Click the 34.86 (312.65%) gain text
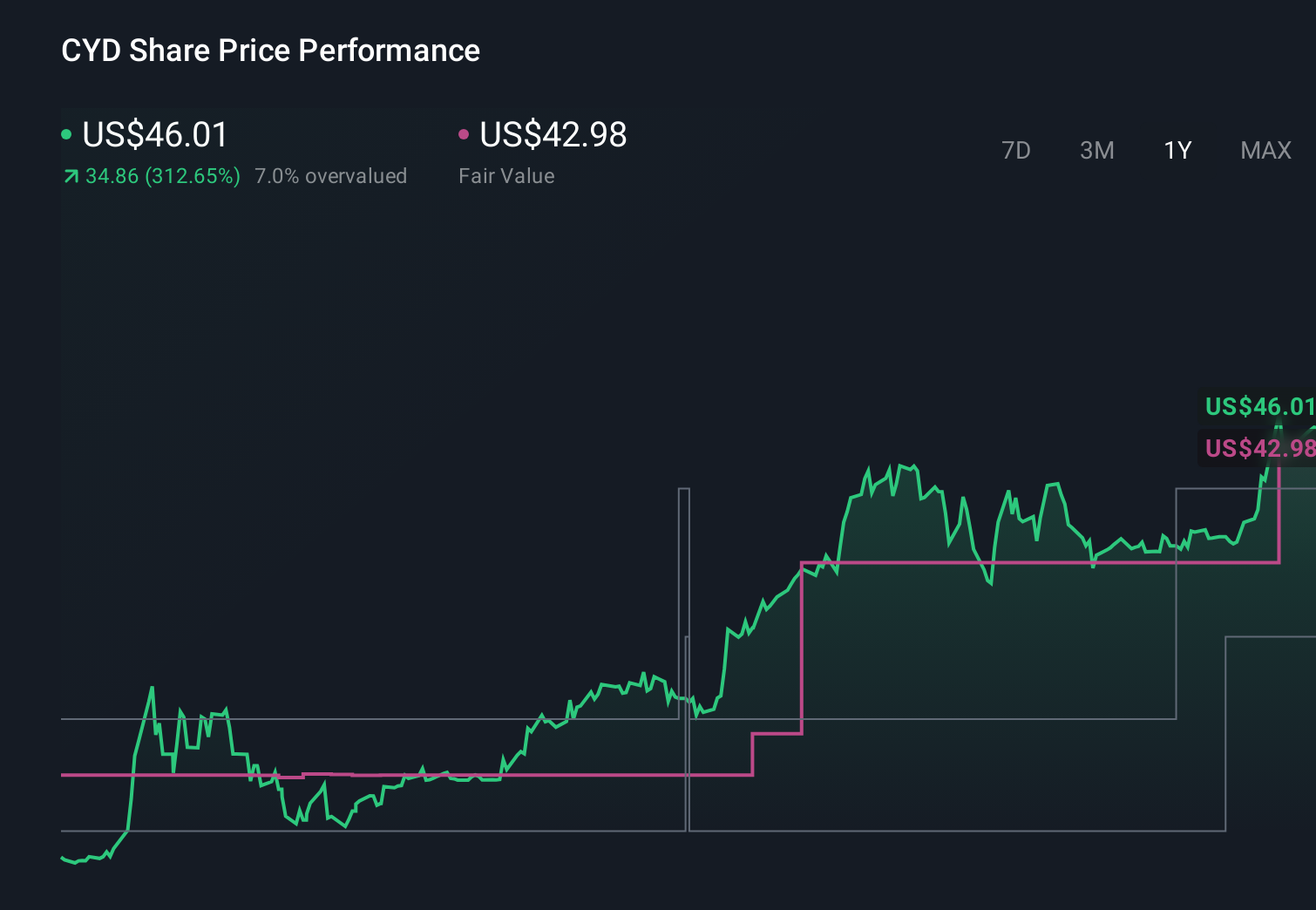Viewport: 1316px width, 910px height. click(x=161, y=175)
